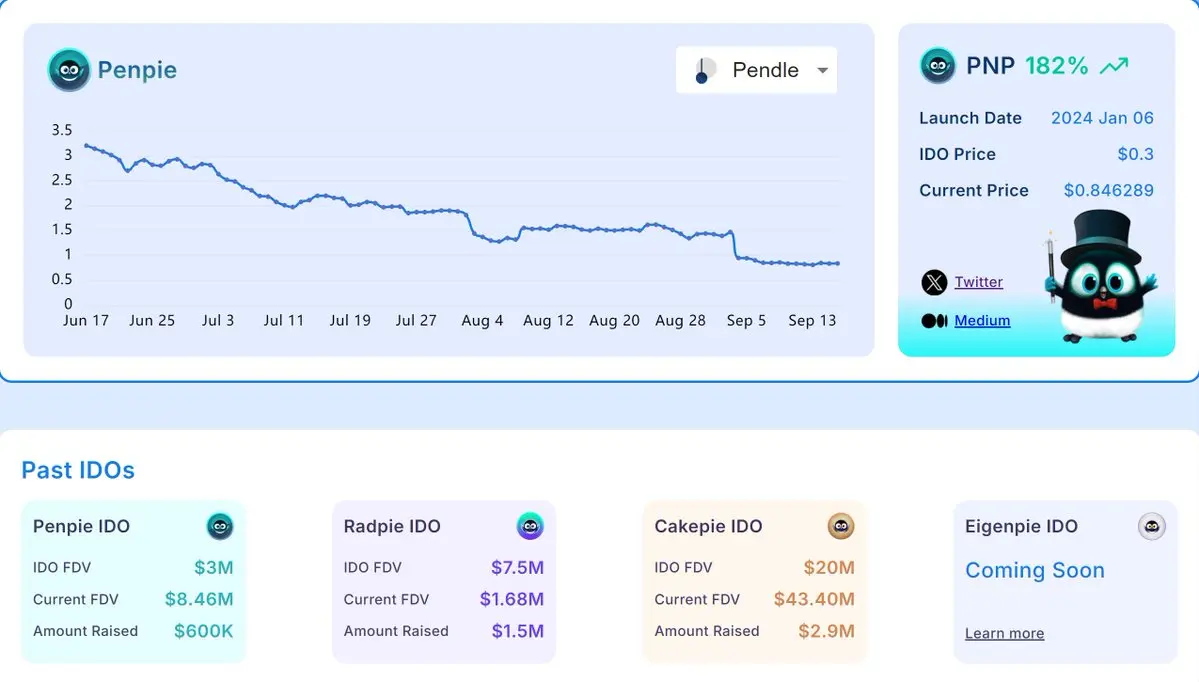Click the $43.40M current FDV value

[814, 599]
